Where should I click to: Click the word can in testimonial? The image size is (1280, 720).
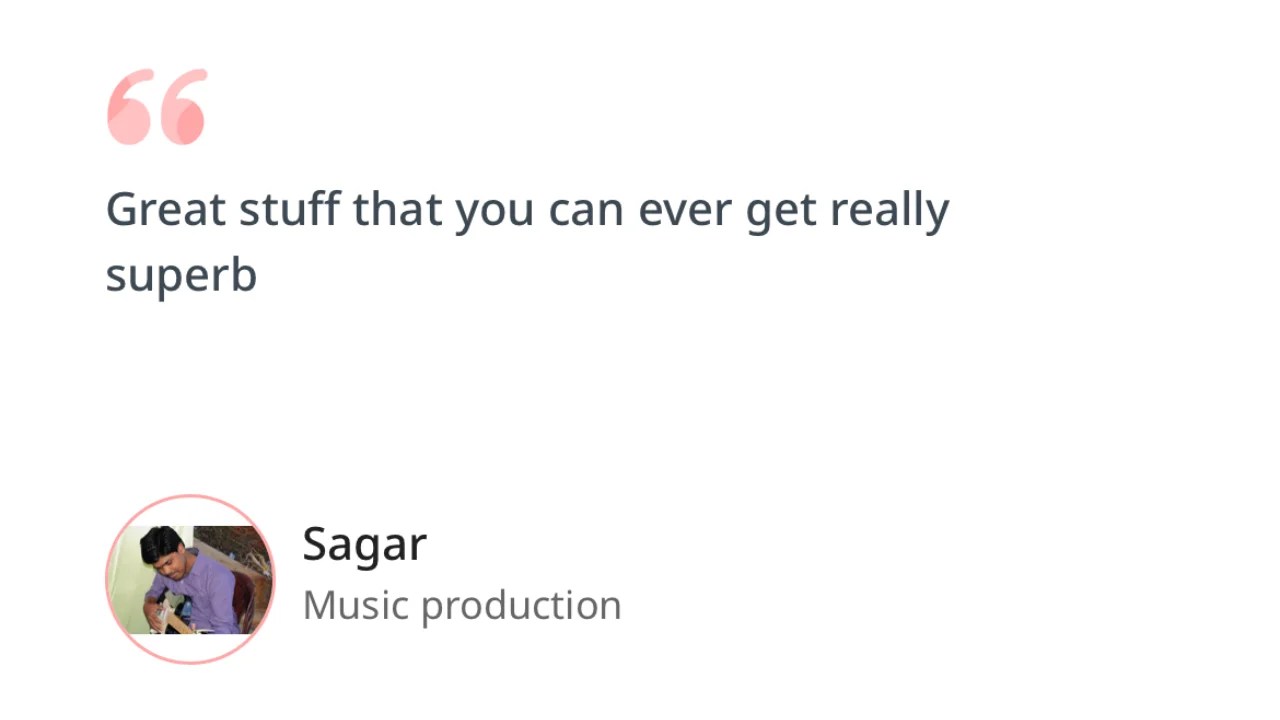click(587, 213)
